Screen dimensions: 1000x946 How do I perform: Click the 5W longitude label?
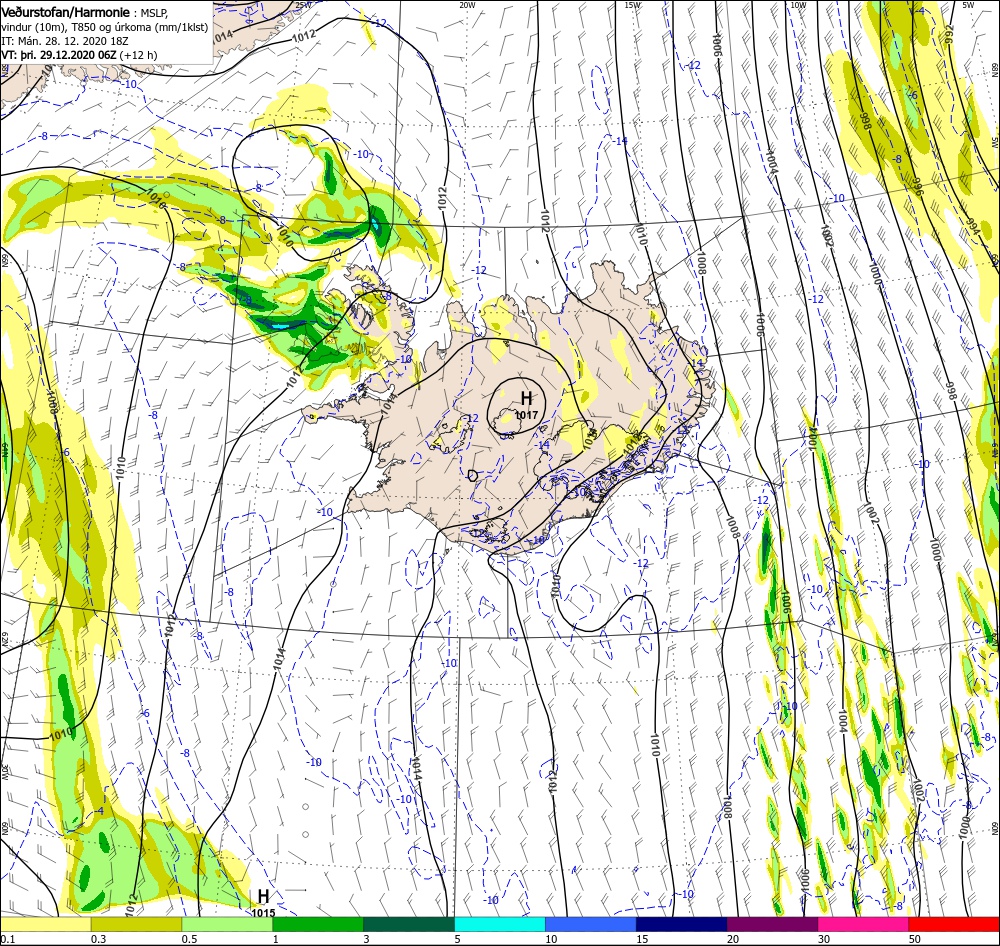(968, 4)
